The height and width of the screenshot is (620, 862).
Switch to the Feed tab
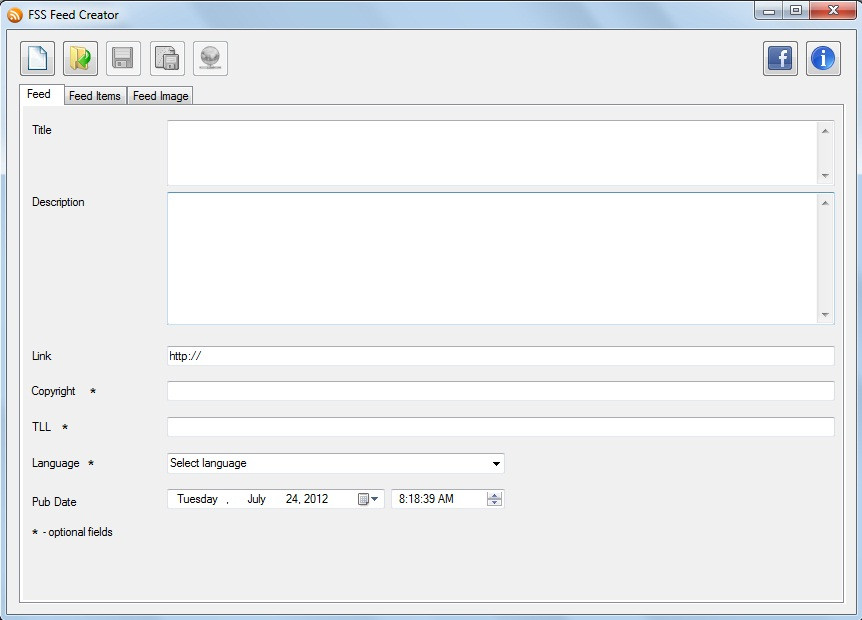(41, 94)
